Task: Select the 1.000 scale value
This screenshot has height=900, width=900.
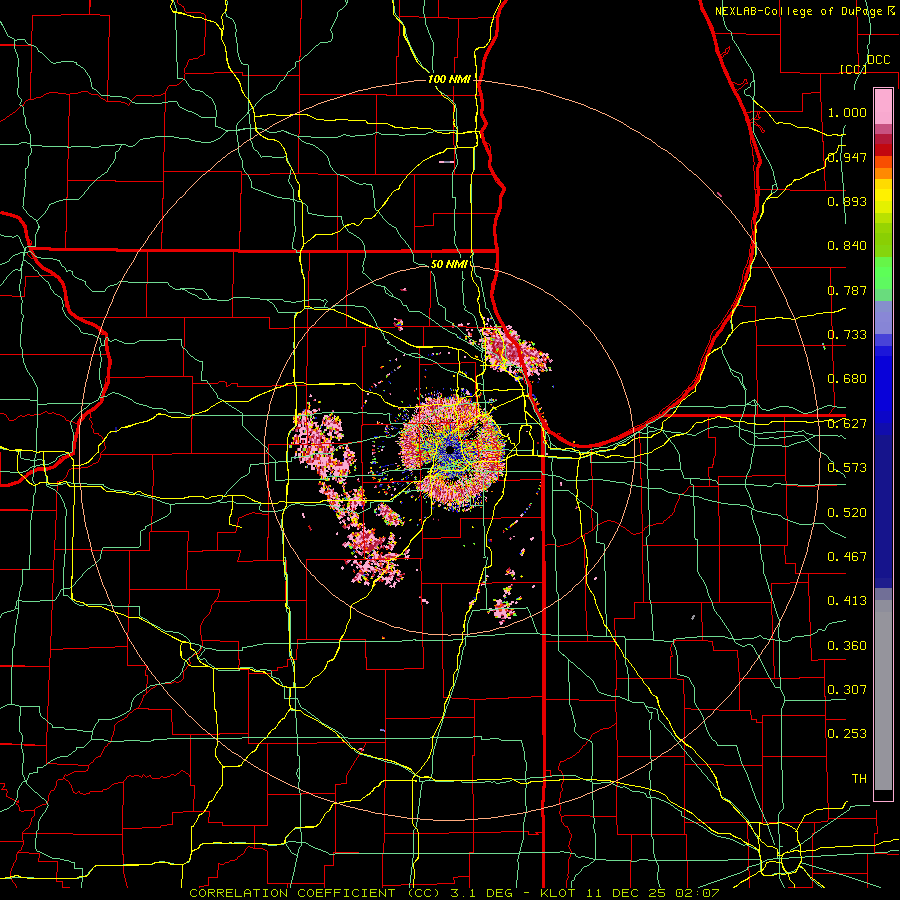Action: tap(847, 112)
